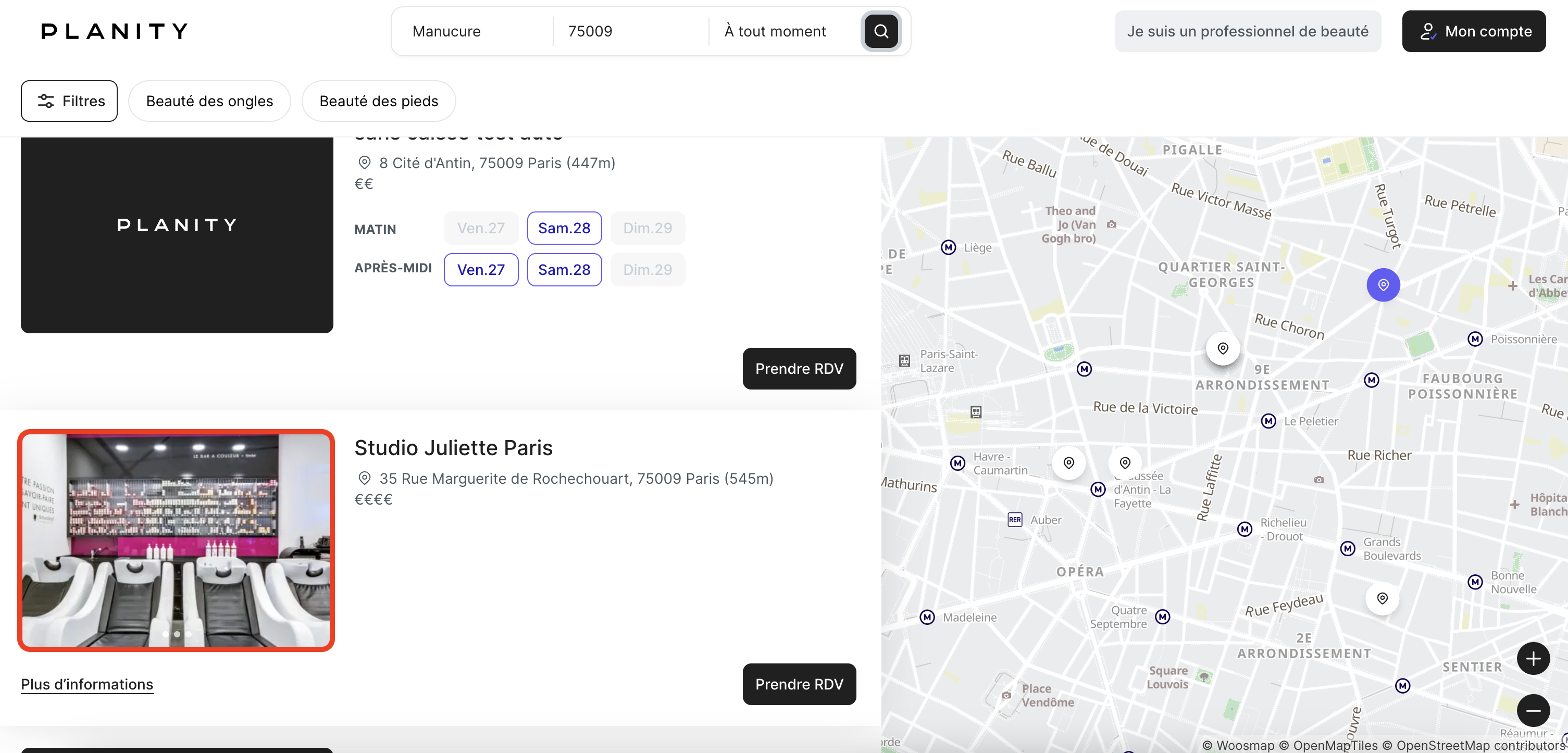Click the Place Vendôme camera icon

click(x=1006, y=695)
